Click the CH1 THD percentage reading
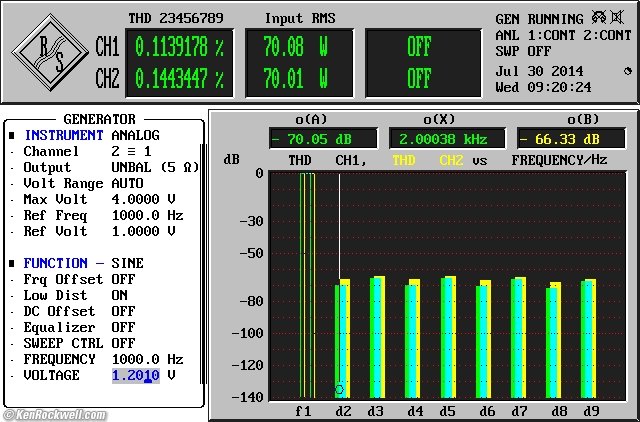The width and height of the screenshot is (640, 422). point(180,46)
